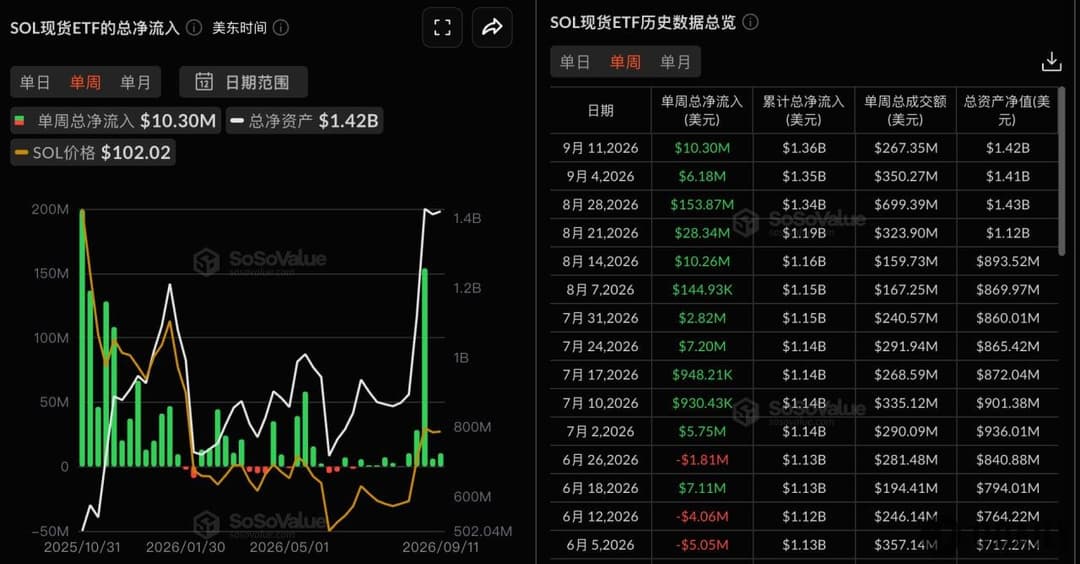Open fullscreen chart view icon

442,28
